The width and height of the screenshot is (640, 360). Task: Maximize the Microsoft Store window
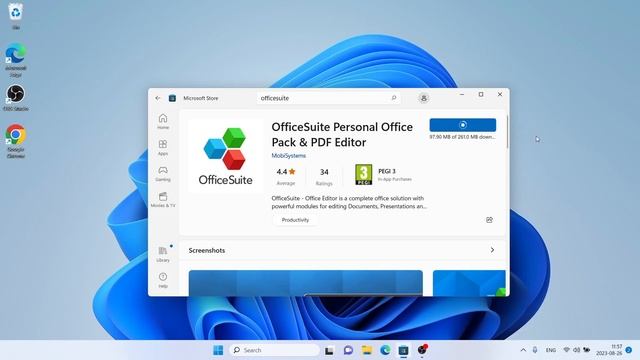click(481, 94)
